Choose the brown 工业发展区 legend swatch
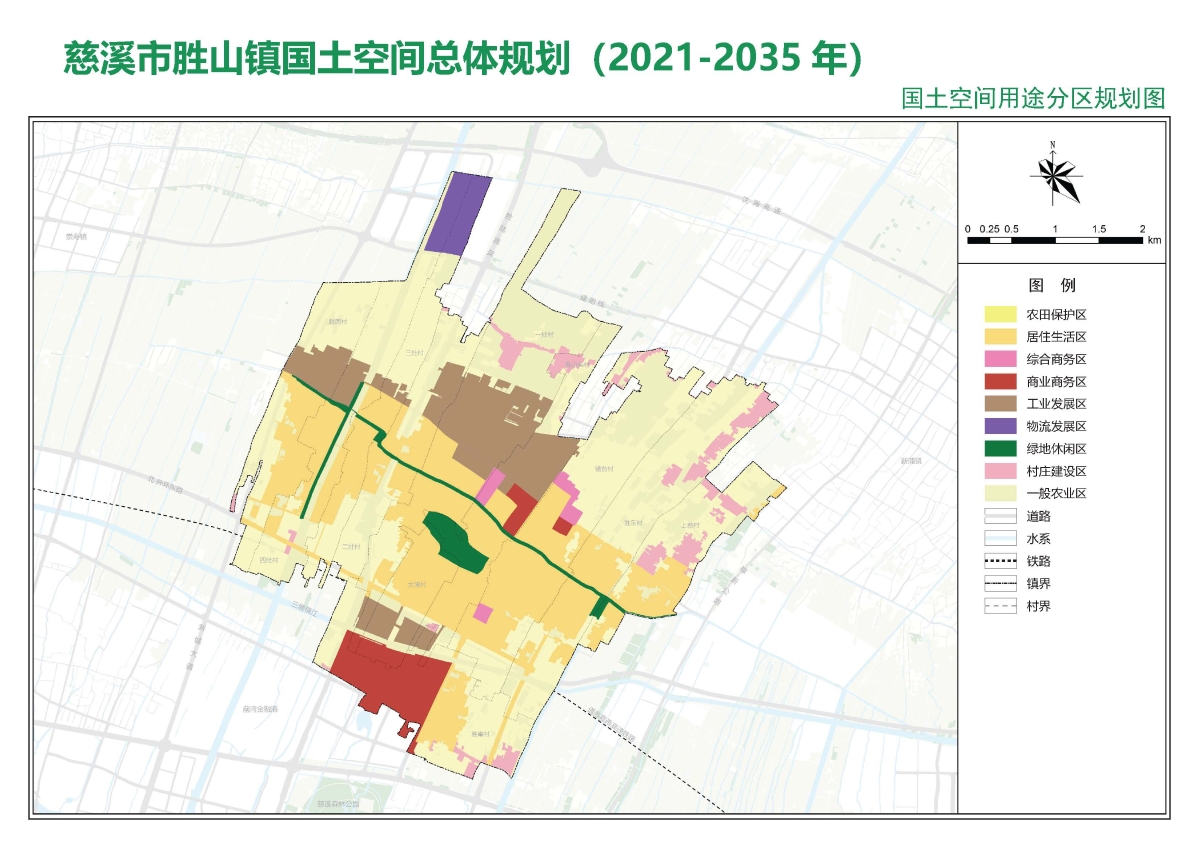Viewport: 1199px width, 848px height. tap(1000, 403)
